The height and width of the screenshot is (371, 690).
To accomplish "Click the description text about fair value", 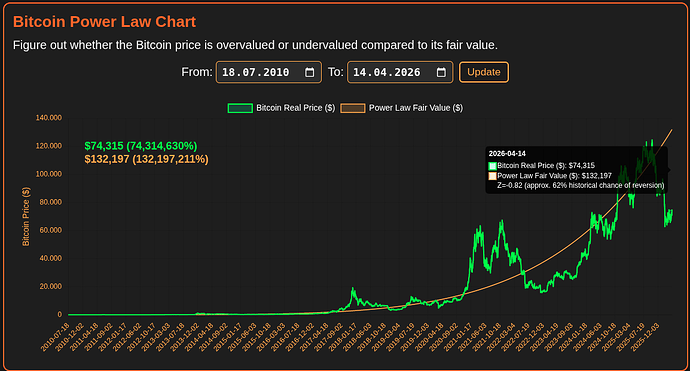I will [255, 45].
